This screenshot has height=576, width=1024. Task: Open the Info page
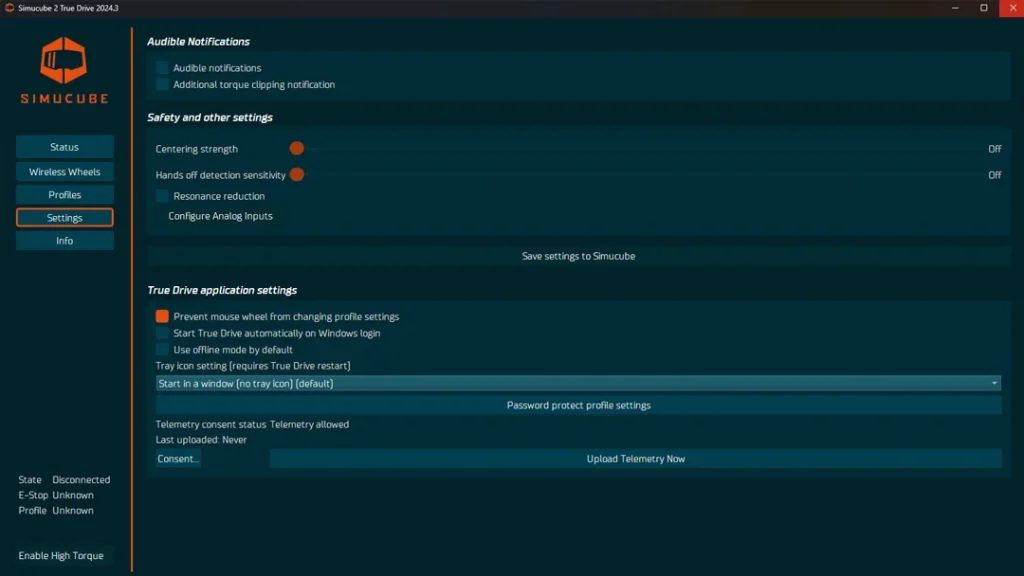click(x=63, y=240)
